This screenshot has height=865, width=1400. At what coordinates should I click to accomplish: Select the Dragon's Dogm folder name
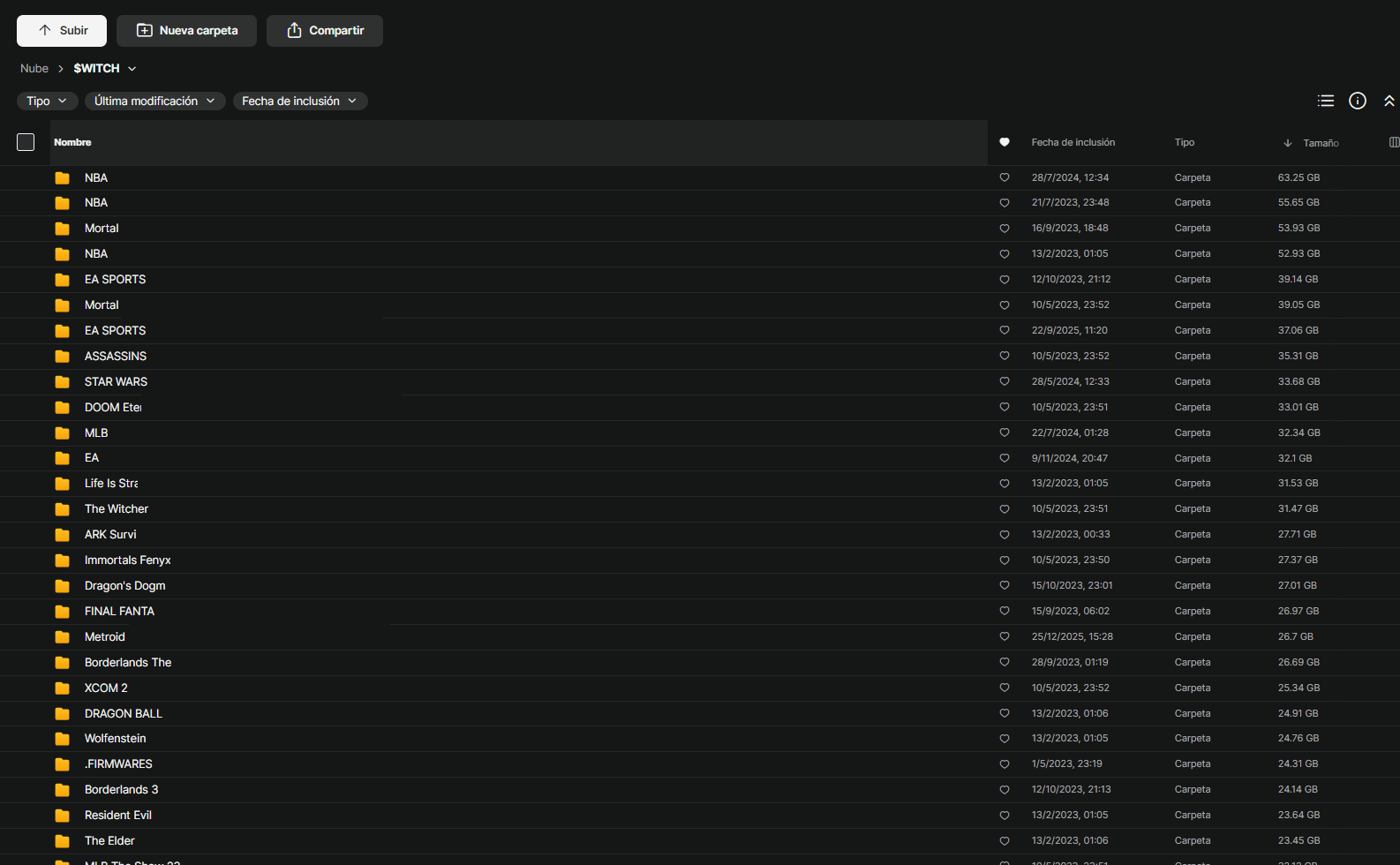click(125, 586)
